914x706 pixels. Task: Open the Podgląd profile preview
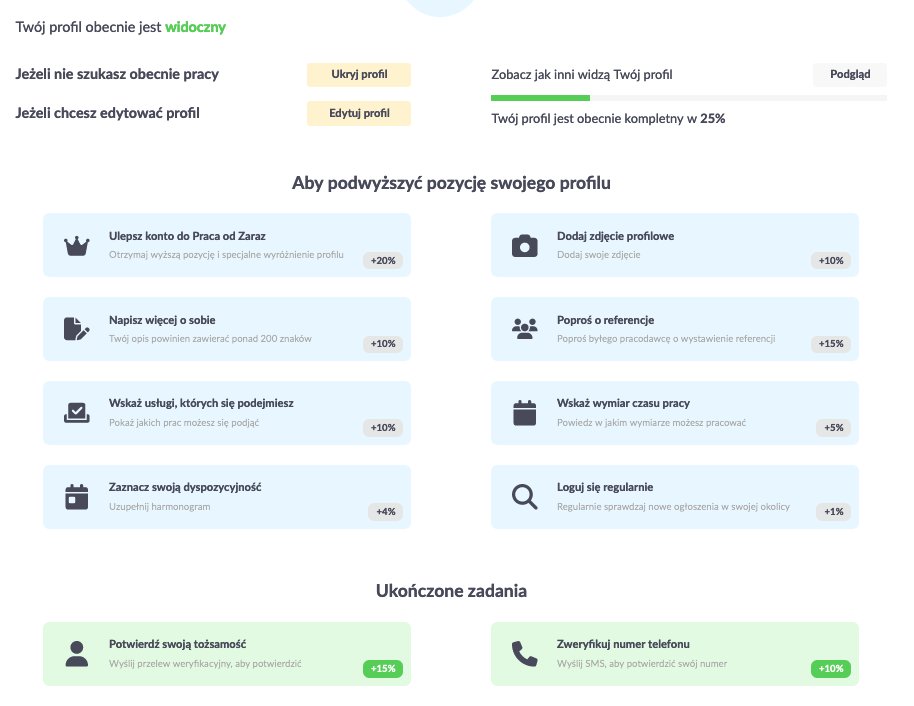(x=850, y=75)
